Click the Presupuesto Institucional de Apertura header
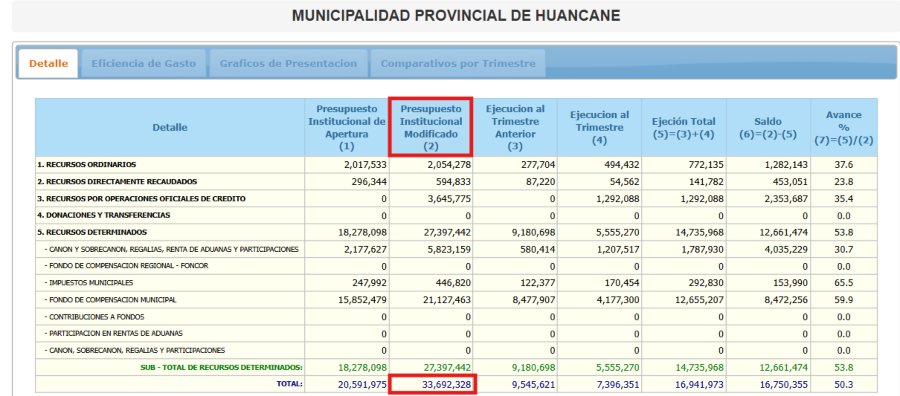 [x=347, y=127]
